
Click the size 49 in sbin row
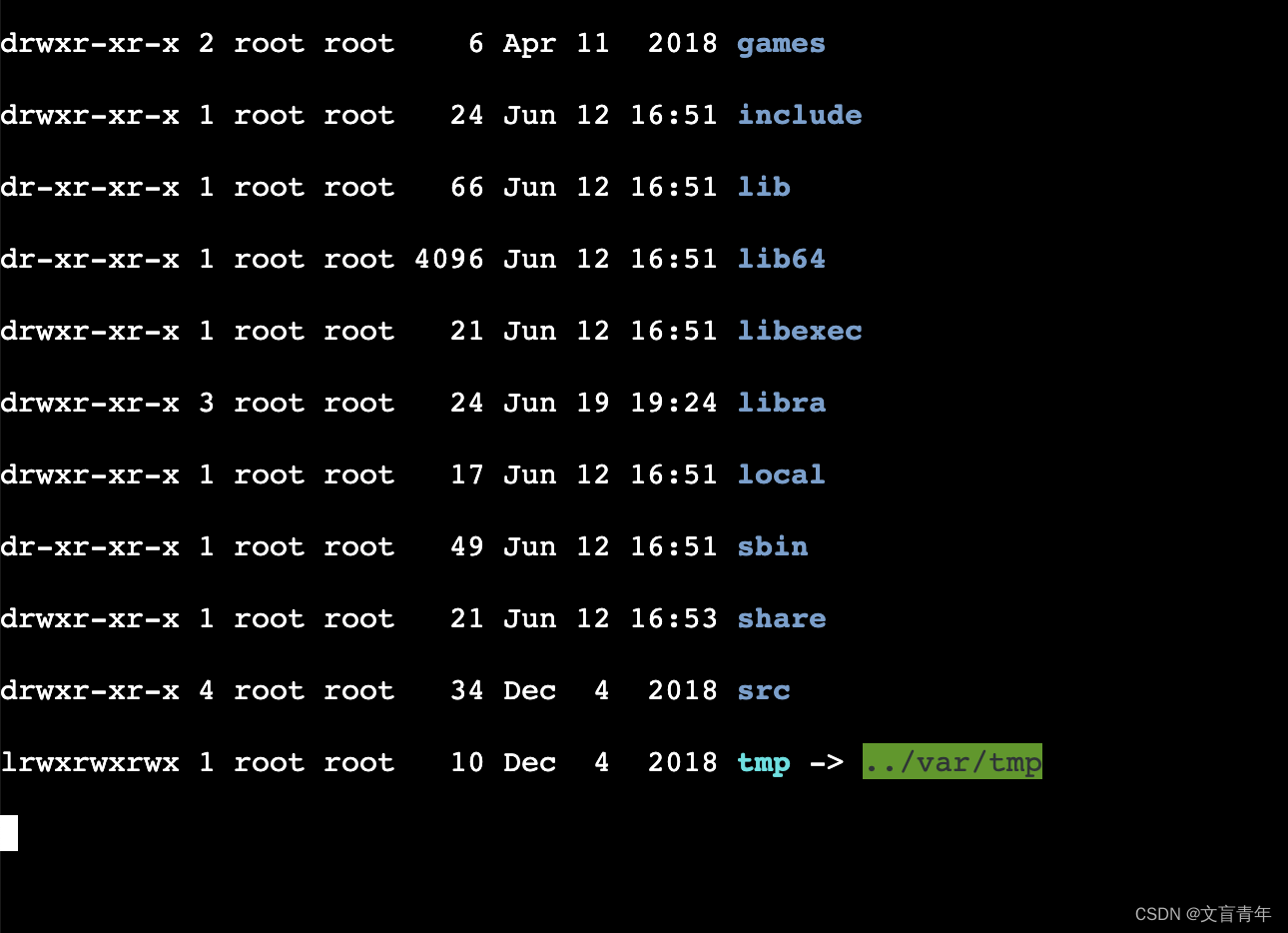pos(467,546)
